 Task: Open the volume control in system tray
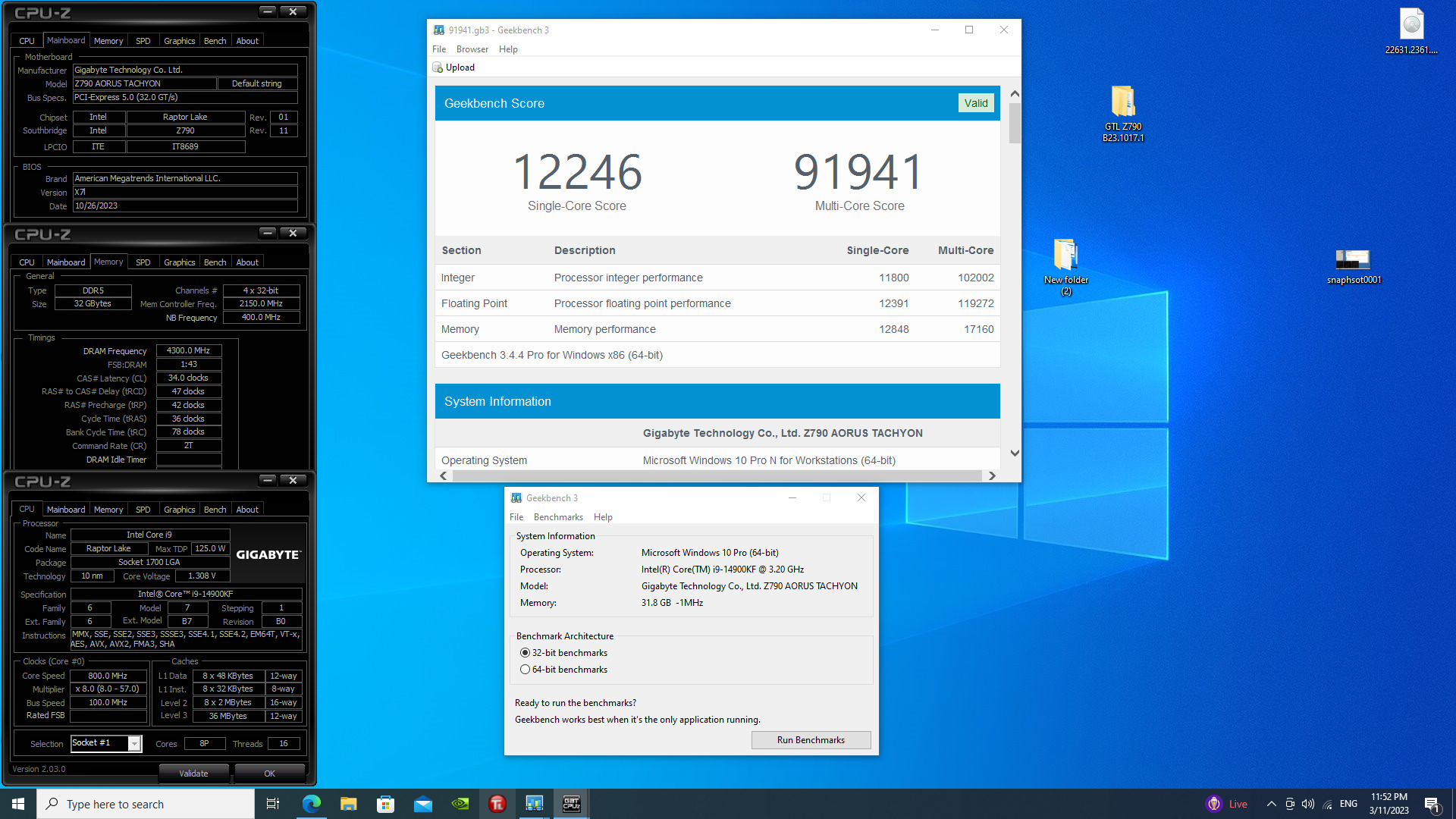tap(1308, 804)
